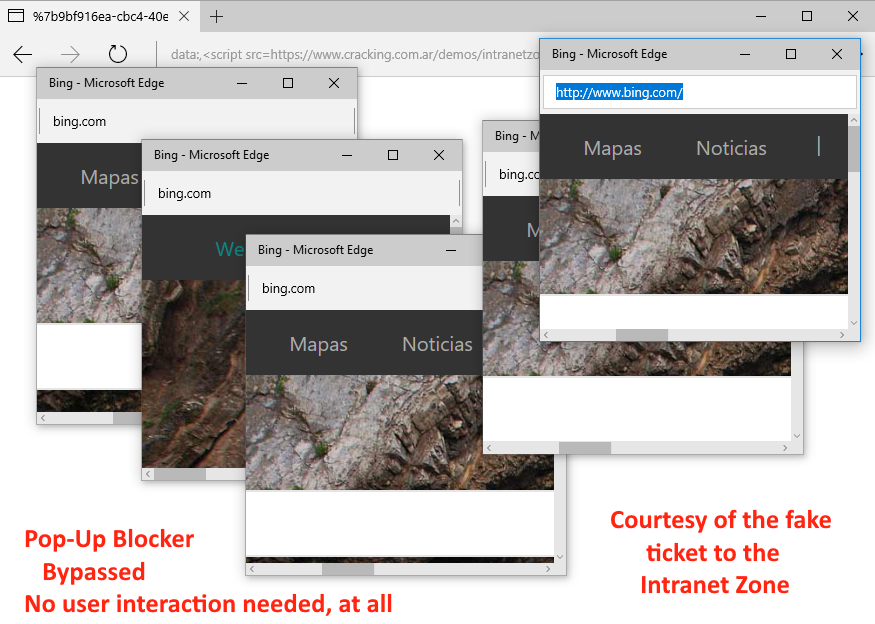Screen dimensions: 875x624
Task: Click the forward arrow in main toolbar
Action: click(70, 54)
